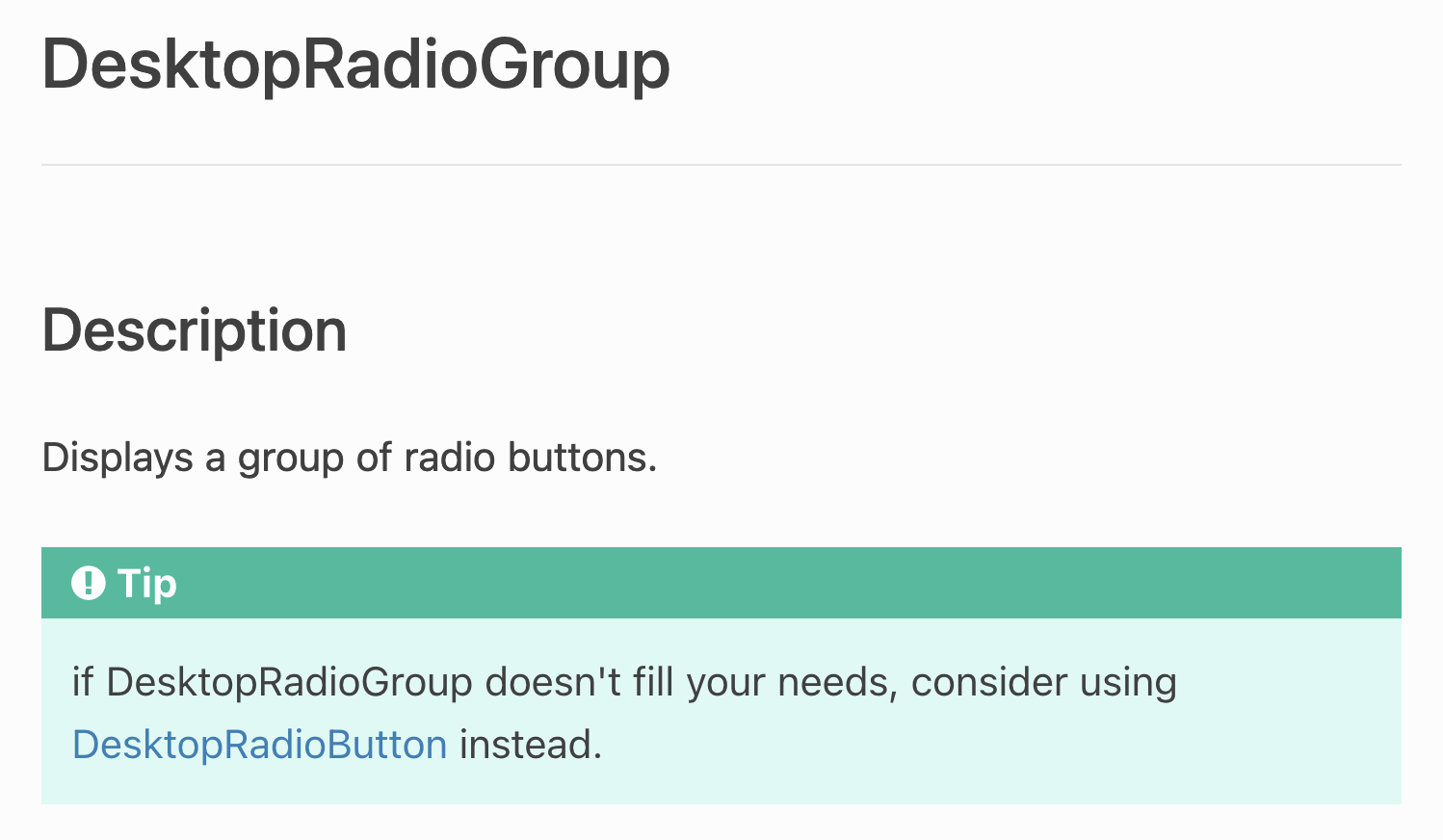Click the leading word 'if' in the tip
The width and height of the screenshot is (1443, 840).
point(83,682)
